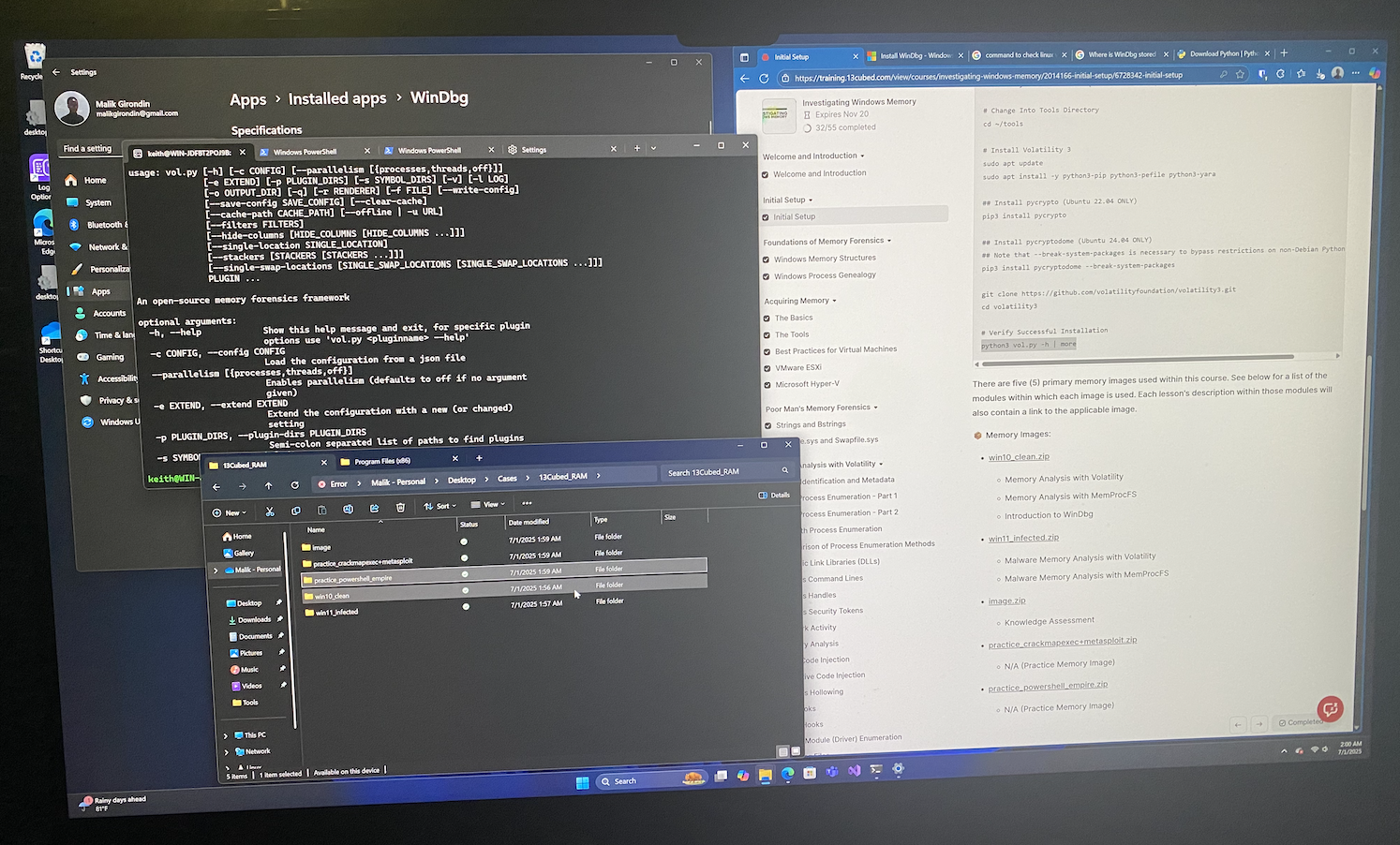This screenshot has height=845, width=1400.
Task: Select Settings tab in terminal window
Action: point(560,149)
